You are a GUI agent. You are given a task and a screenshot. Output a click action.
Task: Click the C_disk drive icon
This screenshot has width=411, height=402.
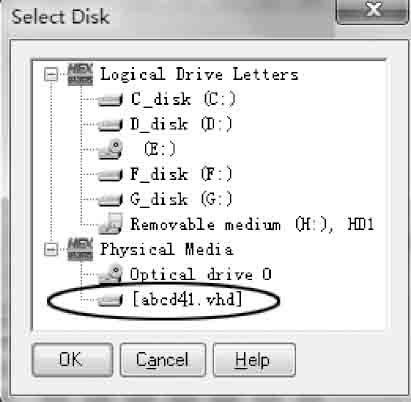coord(110,100)
